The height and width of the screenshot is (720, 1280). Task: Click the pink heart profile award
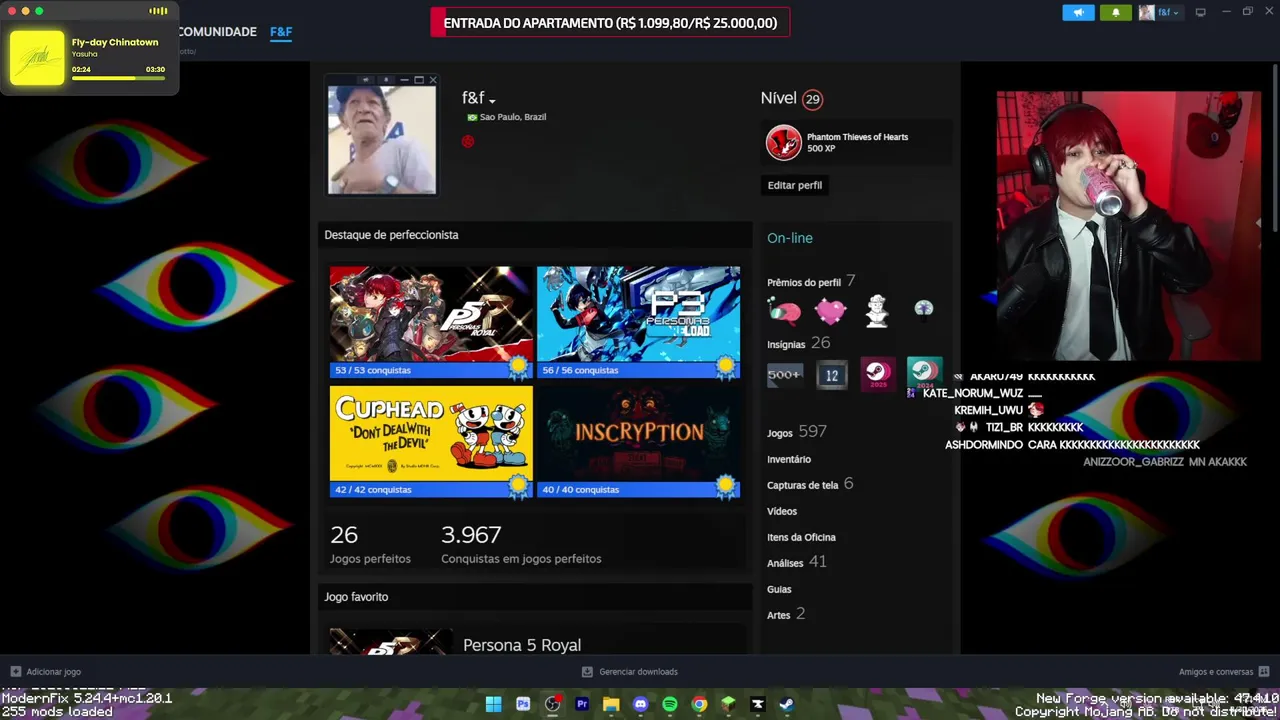830,312
